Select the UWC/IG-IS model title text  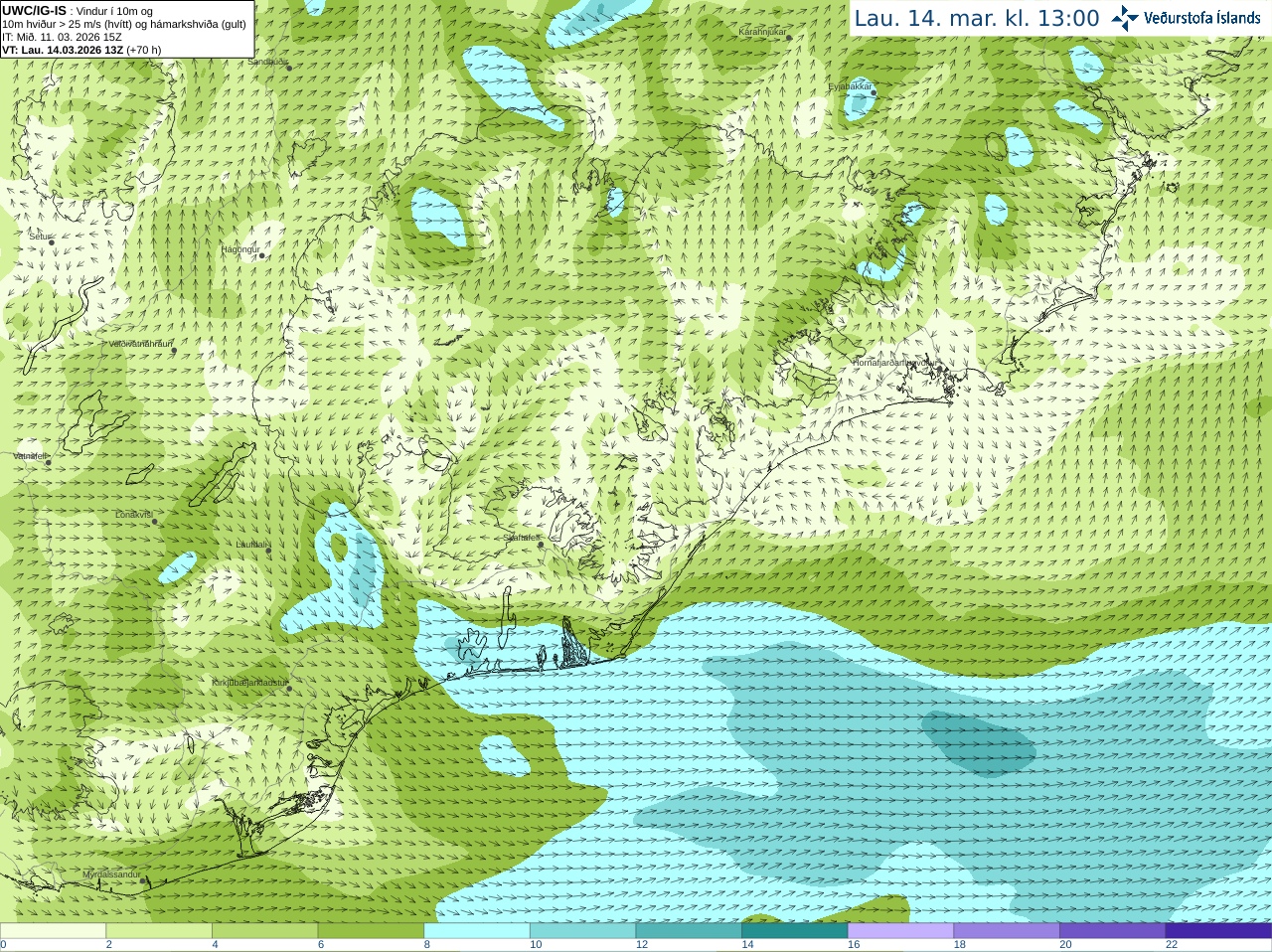coord(34,10)
